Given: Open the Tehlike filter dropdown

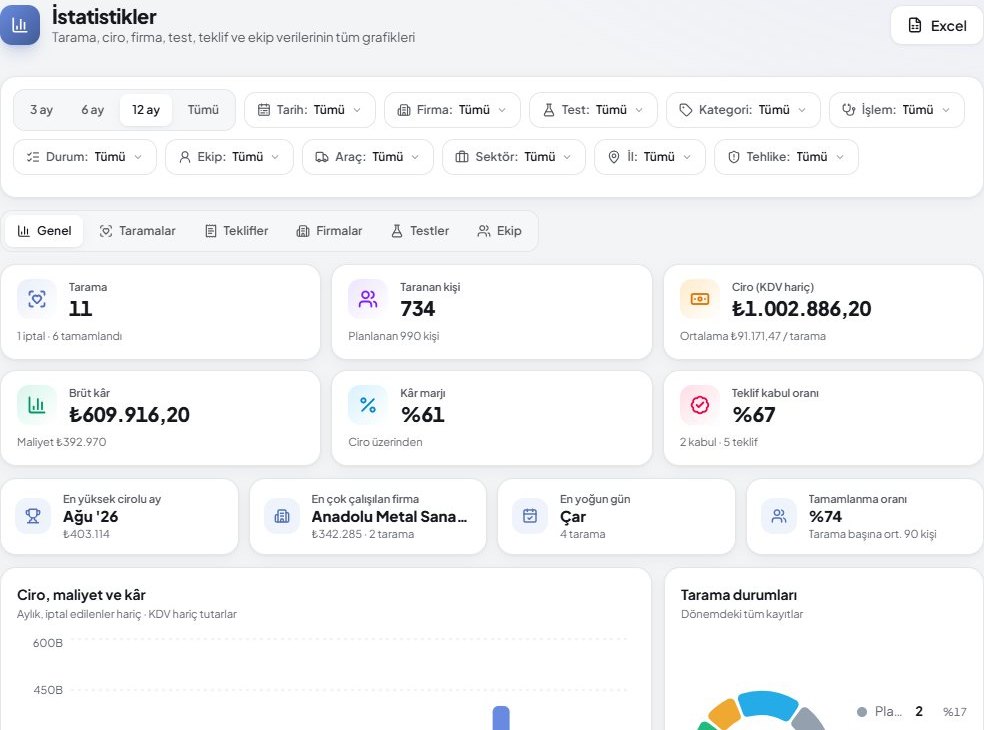Looking at the screenshot, I should point(786,157).
